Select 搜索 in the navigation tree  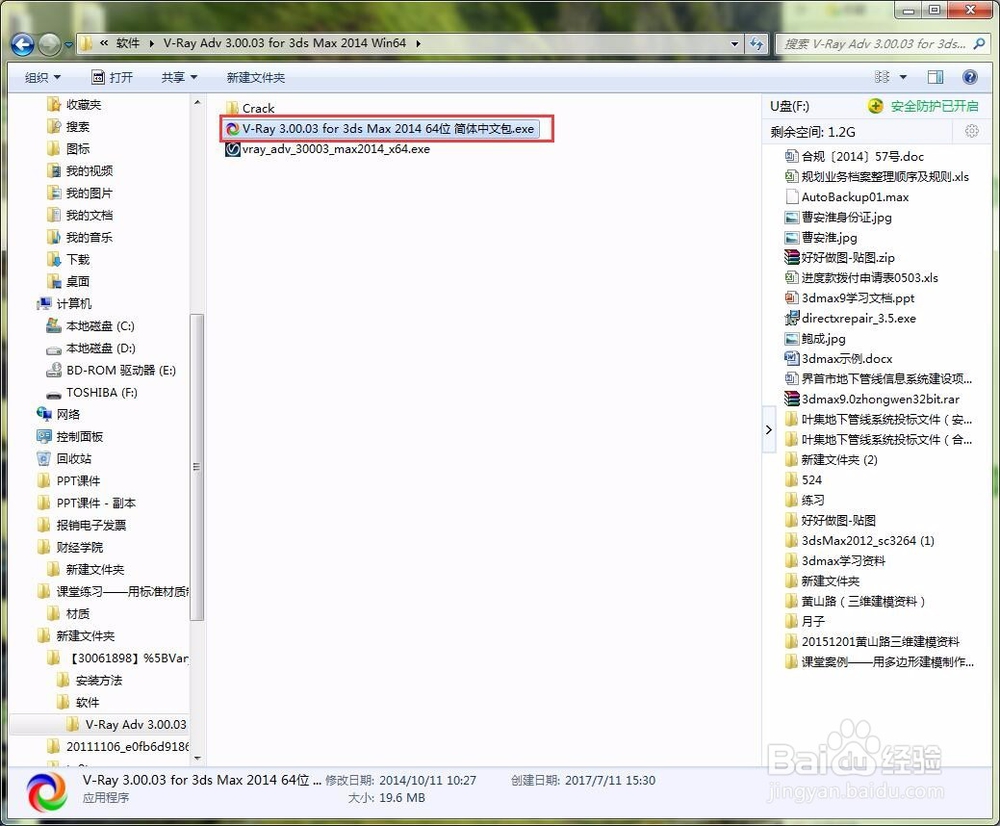tap(68, 127)
